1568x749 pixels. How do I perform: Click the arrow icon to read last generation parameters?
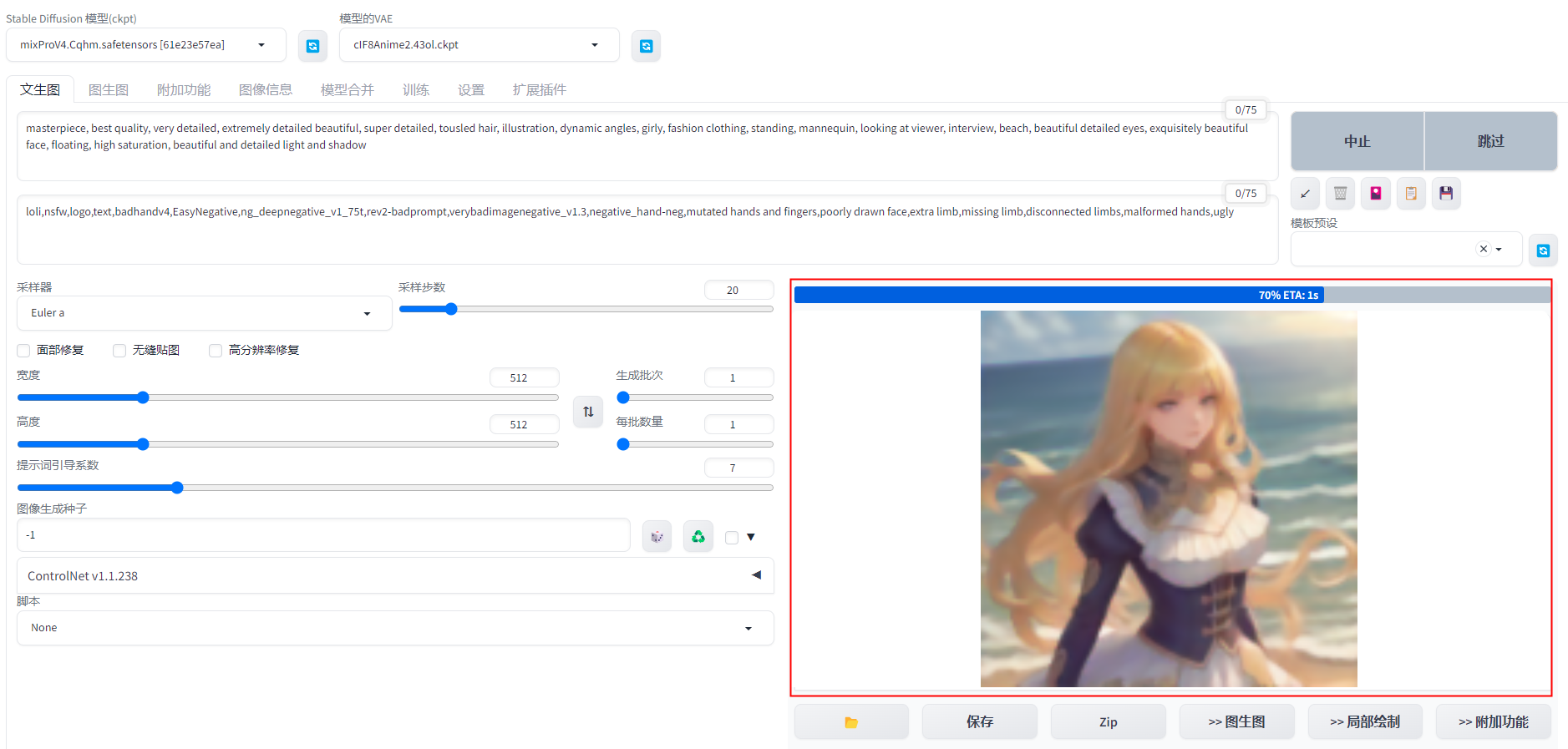pyautogui.click(x=1305, y=193)
